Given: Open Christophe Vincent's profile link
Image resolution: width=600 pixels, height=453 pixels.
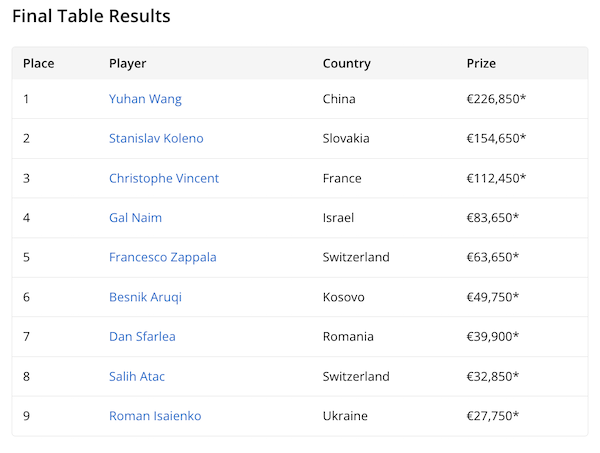Looking at the screenshot, I should tap(163, 178).
